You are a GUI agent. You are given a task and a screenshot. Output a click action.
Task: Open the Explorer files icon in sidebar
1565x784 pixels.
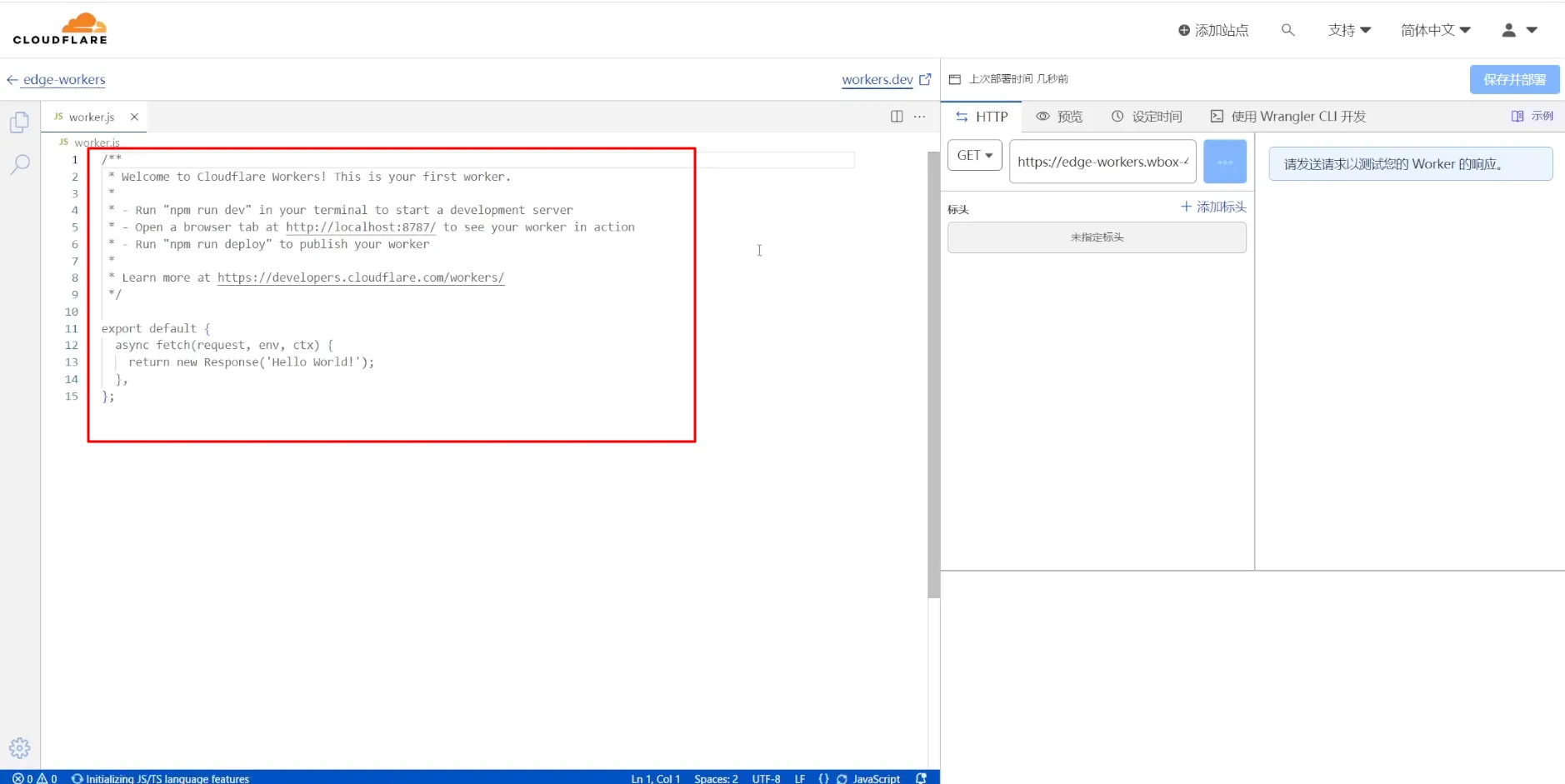pos(19,122)
